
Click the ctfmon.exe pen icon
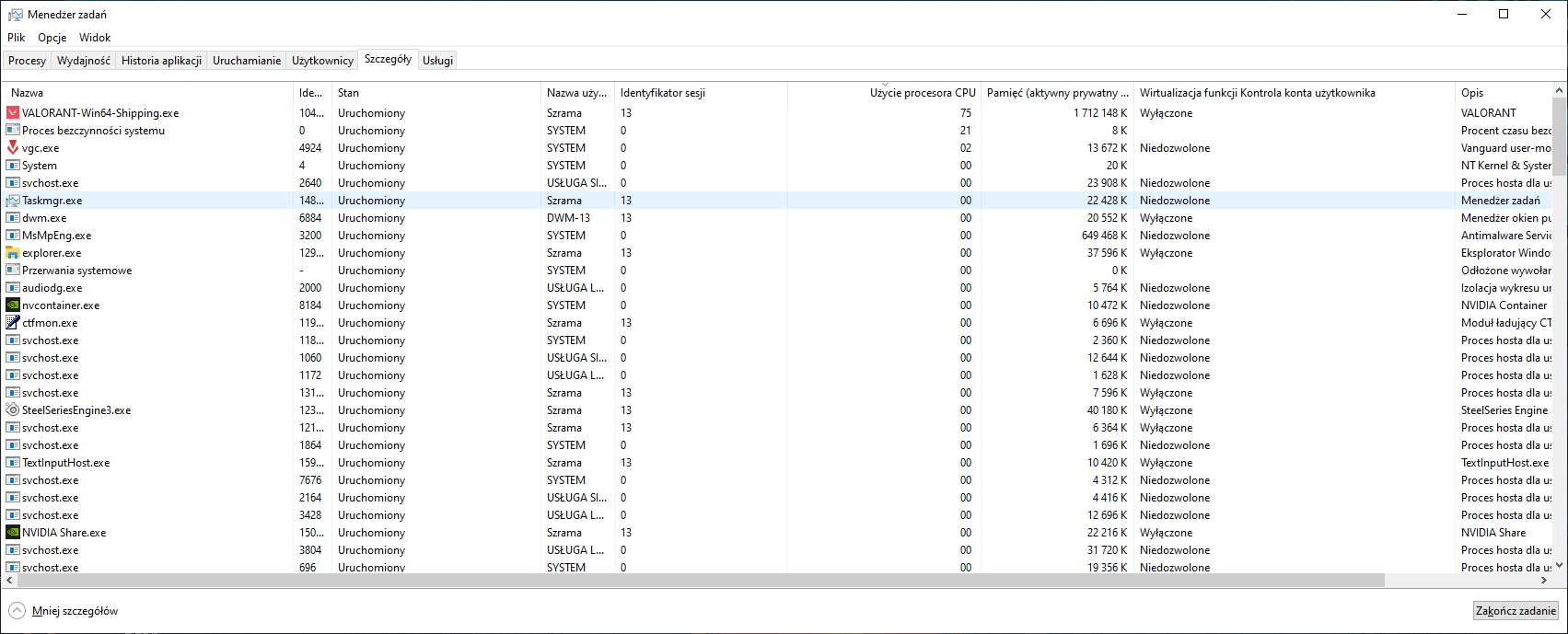click(13, 323)
